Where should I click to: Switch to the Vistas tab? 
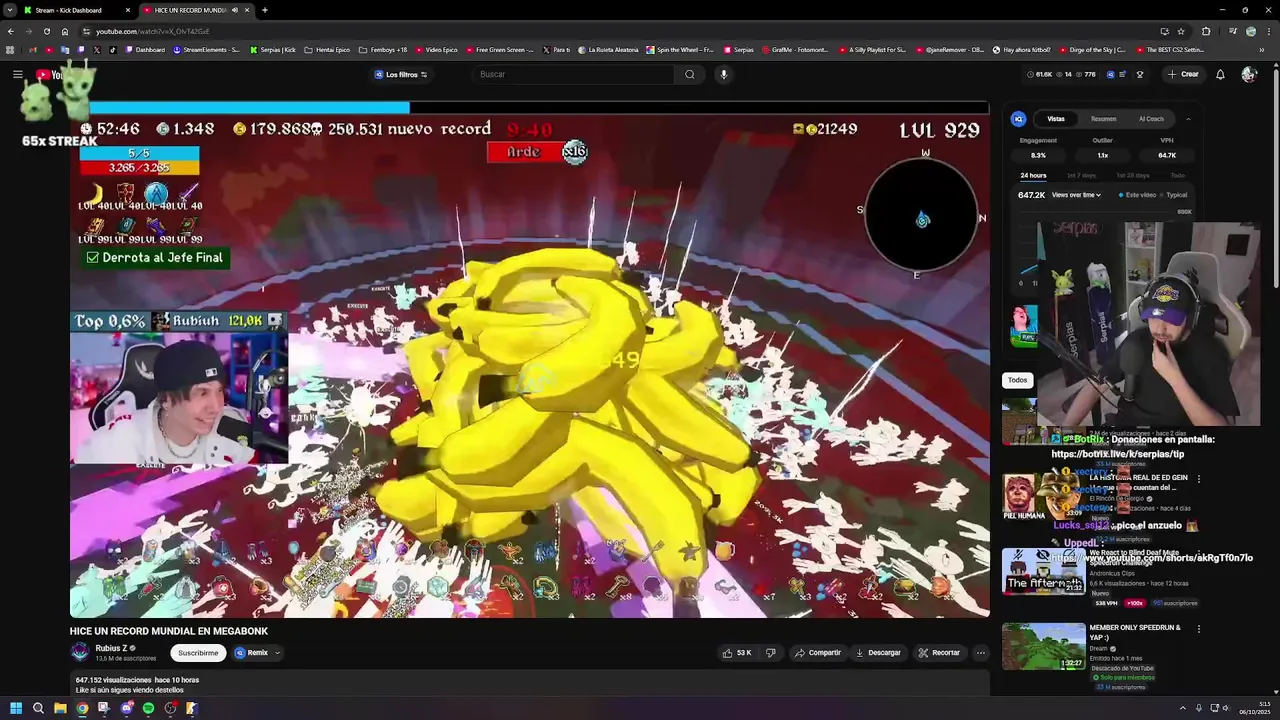(x=1056, y=119)
